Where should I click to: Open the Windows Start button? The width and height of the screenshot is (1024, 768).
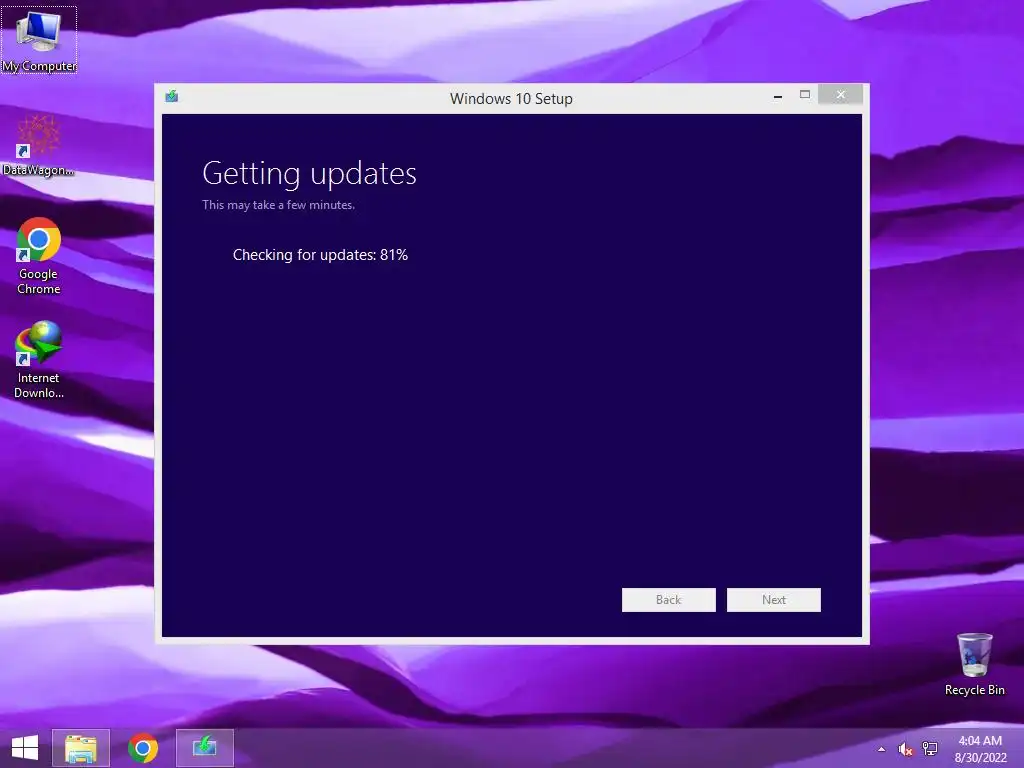pyautogui.click(x=25, y=748)
